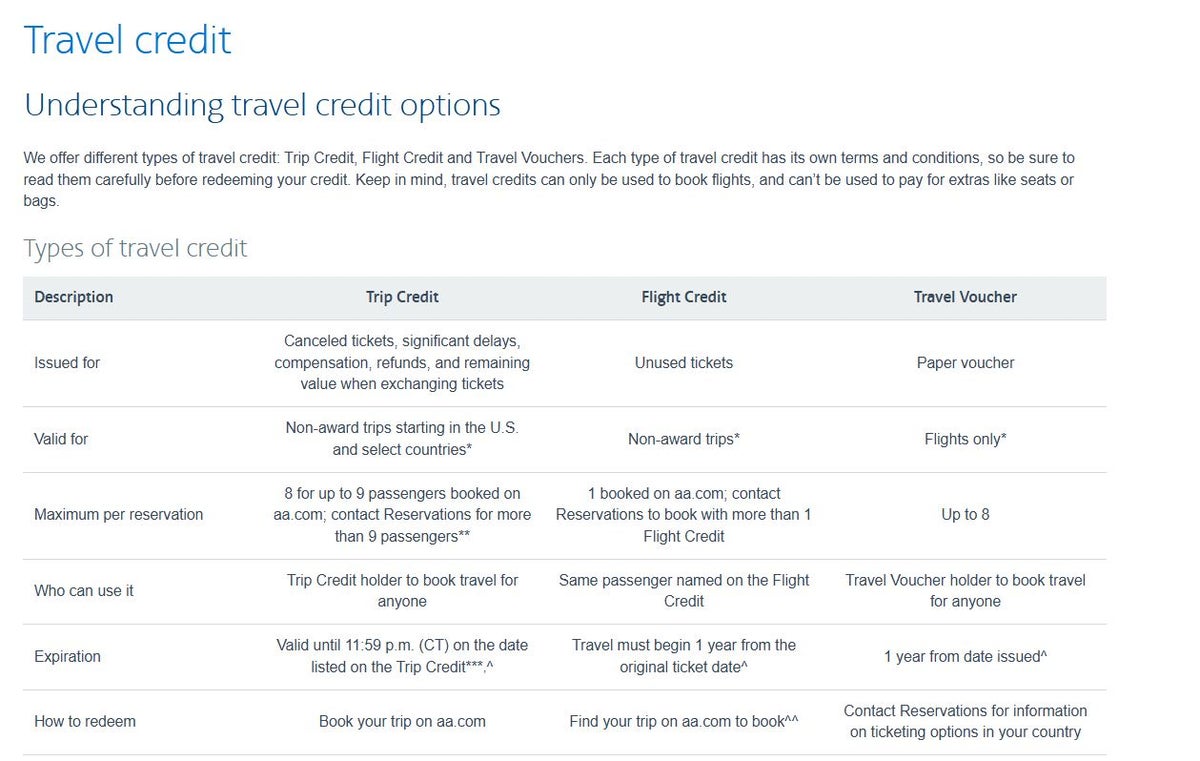
Task: Click the "Flights only*" cell
Action: coord(965,439)
